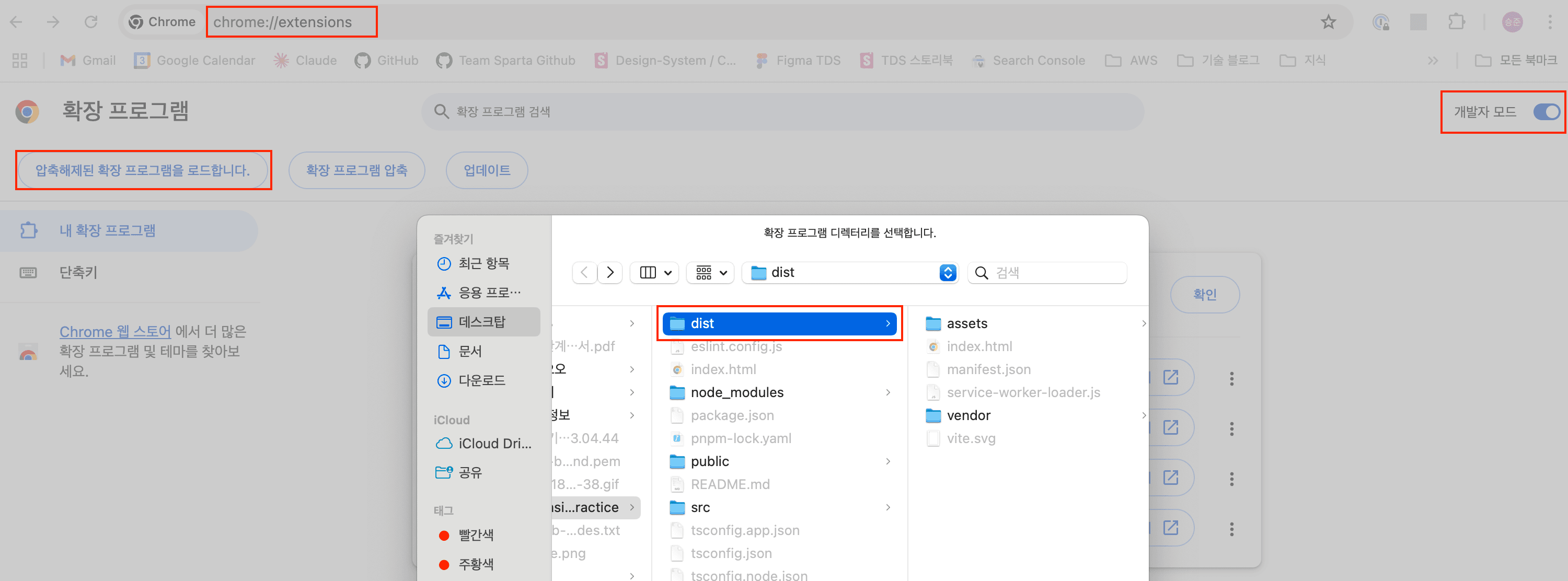Select 빨간색 red tag in sidebar

(476, 535)
